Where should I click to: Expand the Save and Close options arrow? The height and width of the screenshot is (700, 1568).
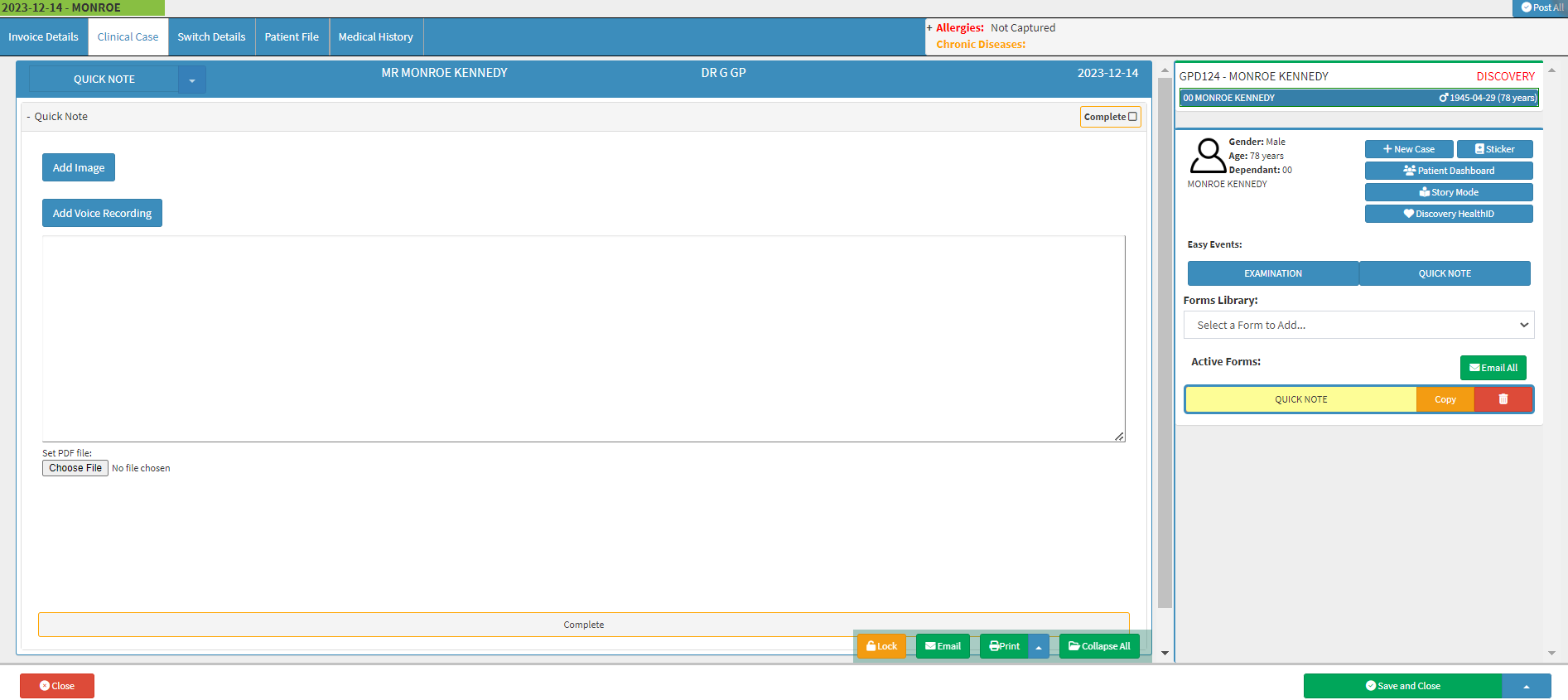[1526, 686]
